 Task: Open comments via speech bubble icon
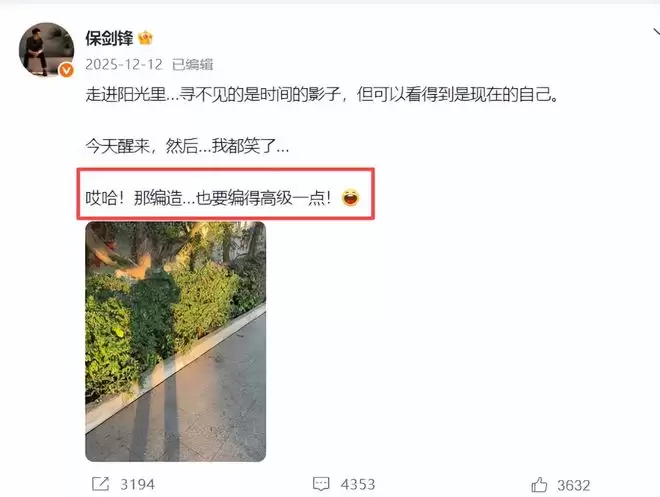(321, 484)
